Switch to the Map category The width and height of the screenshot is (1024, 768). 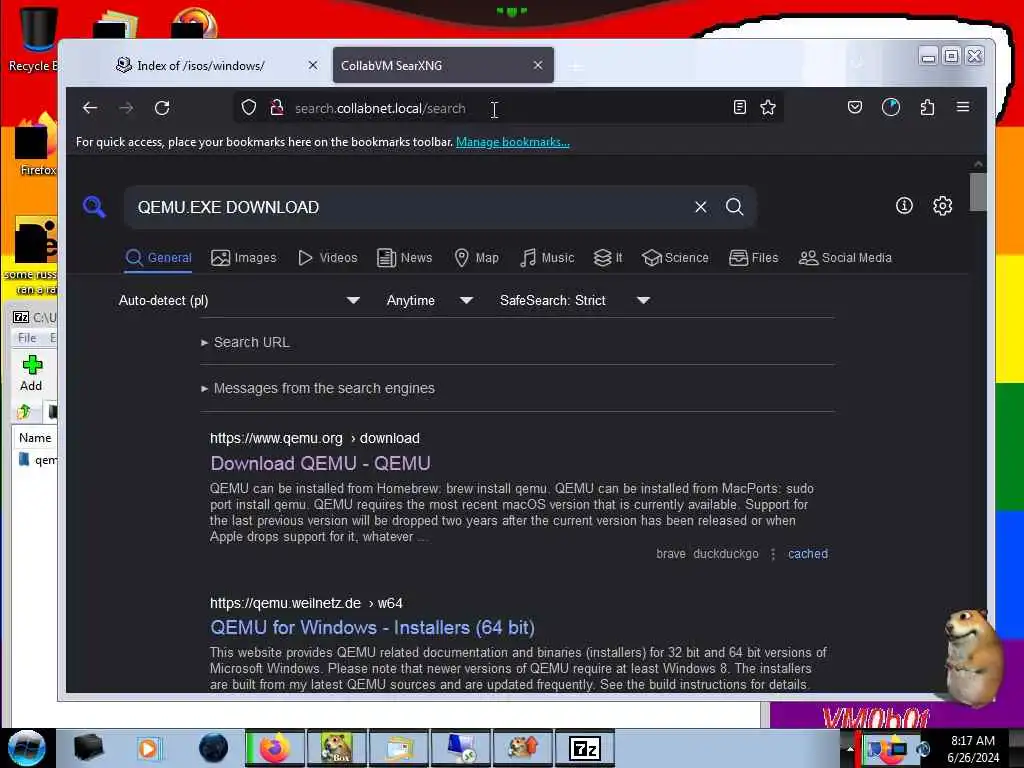click(x=477, y=258)
